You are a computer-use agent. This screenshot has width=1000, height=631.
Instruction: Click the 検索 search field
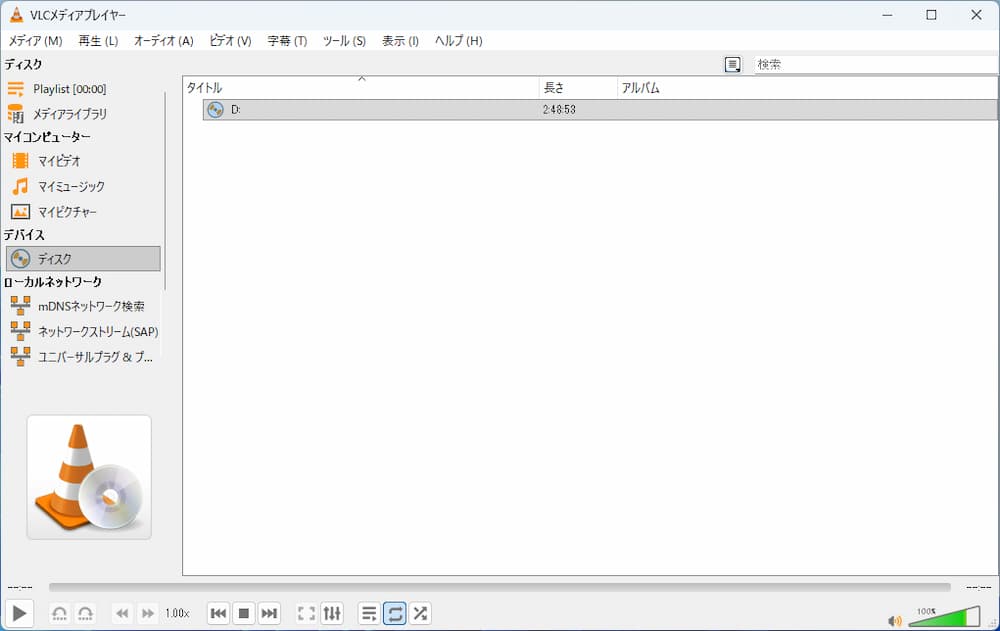(x=876, y=64)
